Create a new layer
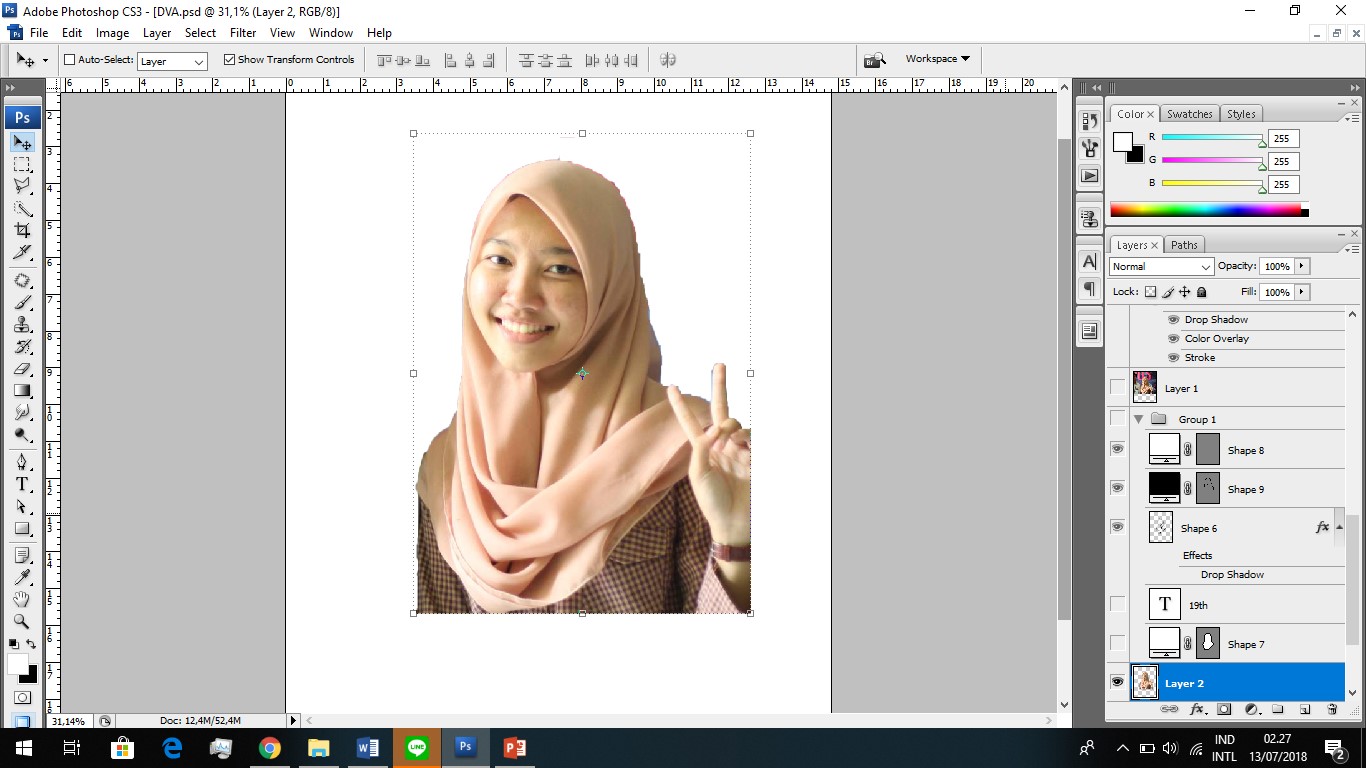1366x768 pixels. (1305, 709)
